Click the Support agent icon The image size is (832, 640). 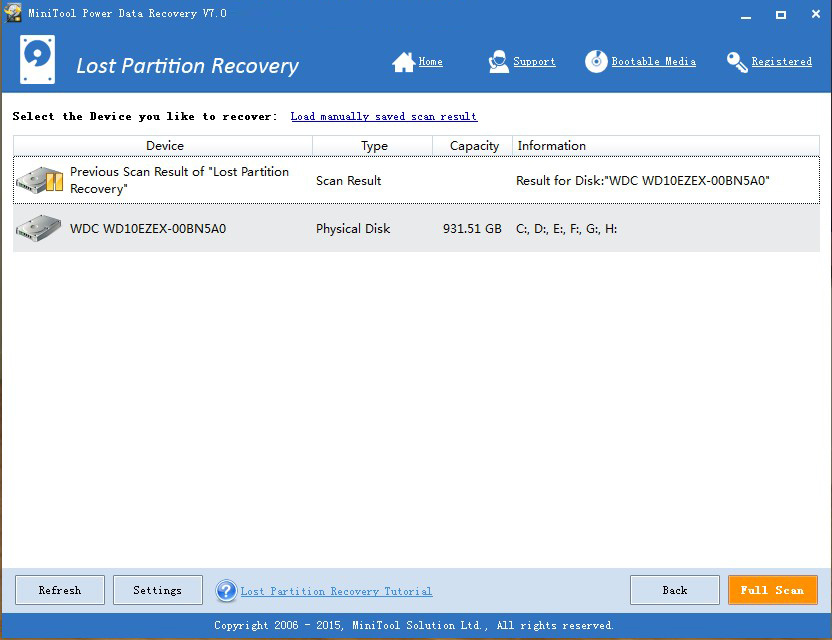pos(498,62)
